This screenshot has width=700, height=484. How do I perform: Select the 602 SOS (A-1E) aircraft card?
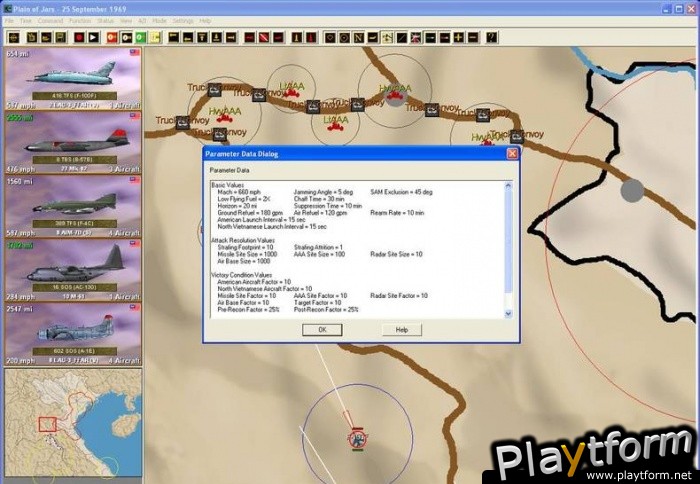tap(73, 334)
